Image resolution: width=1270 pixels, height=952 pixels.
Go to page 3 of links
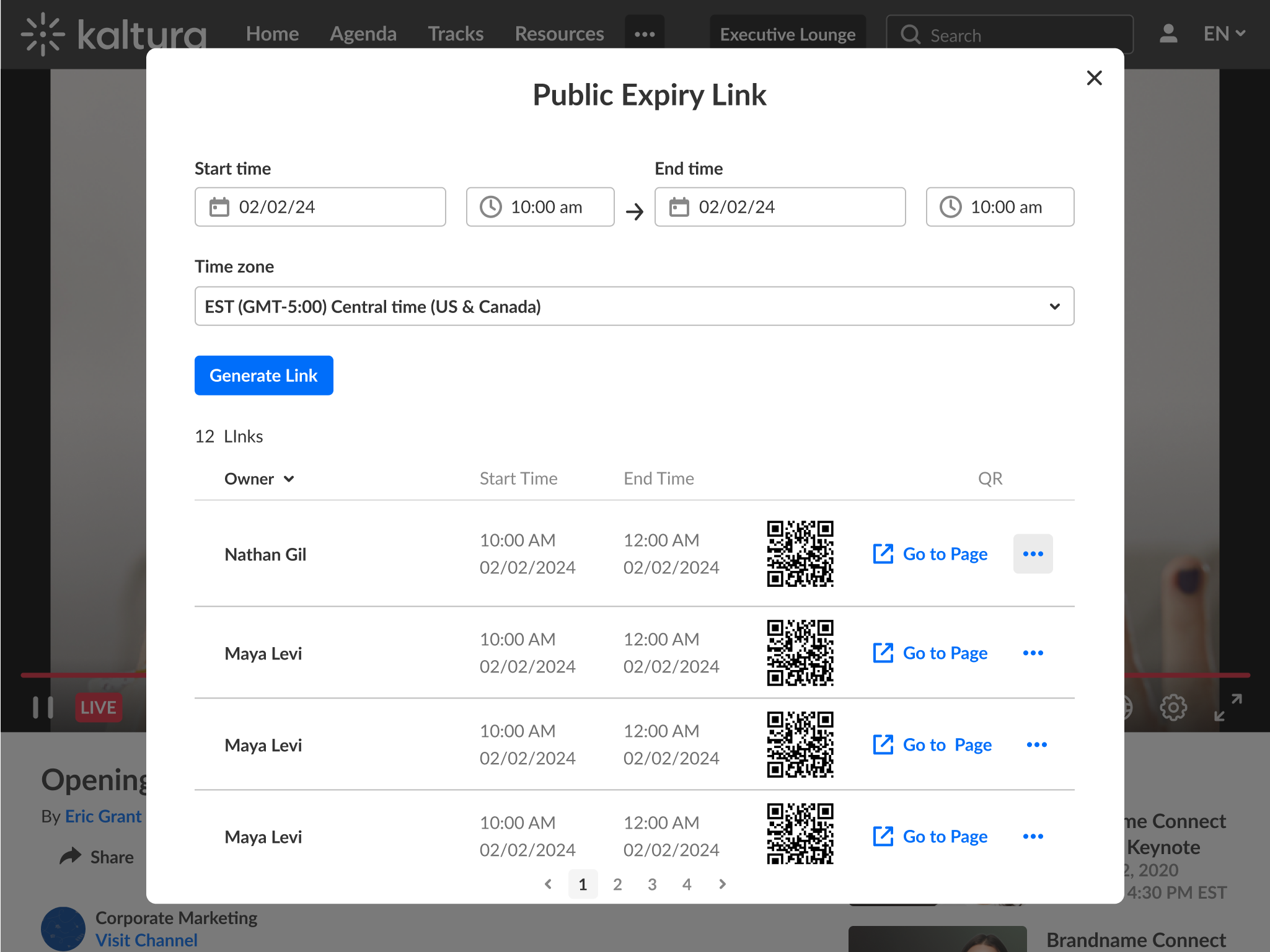pyautogui.click(x=652, y=884)
